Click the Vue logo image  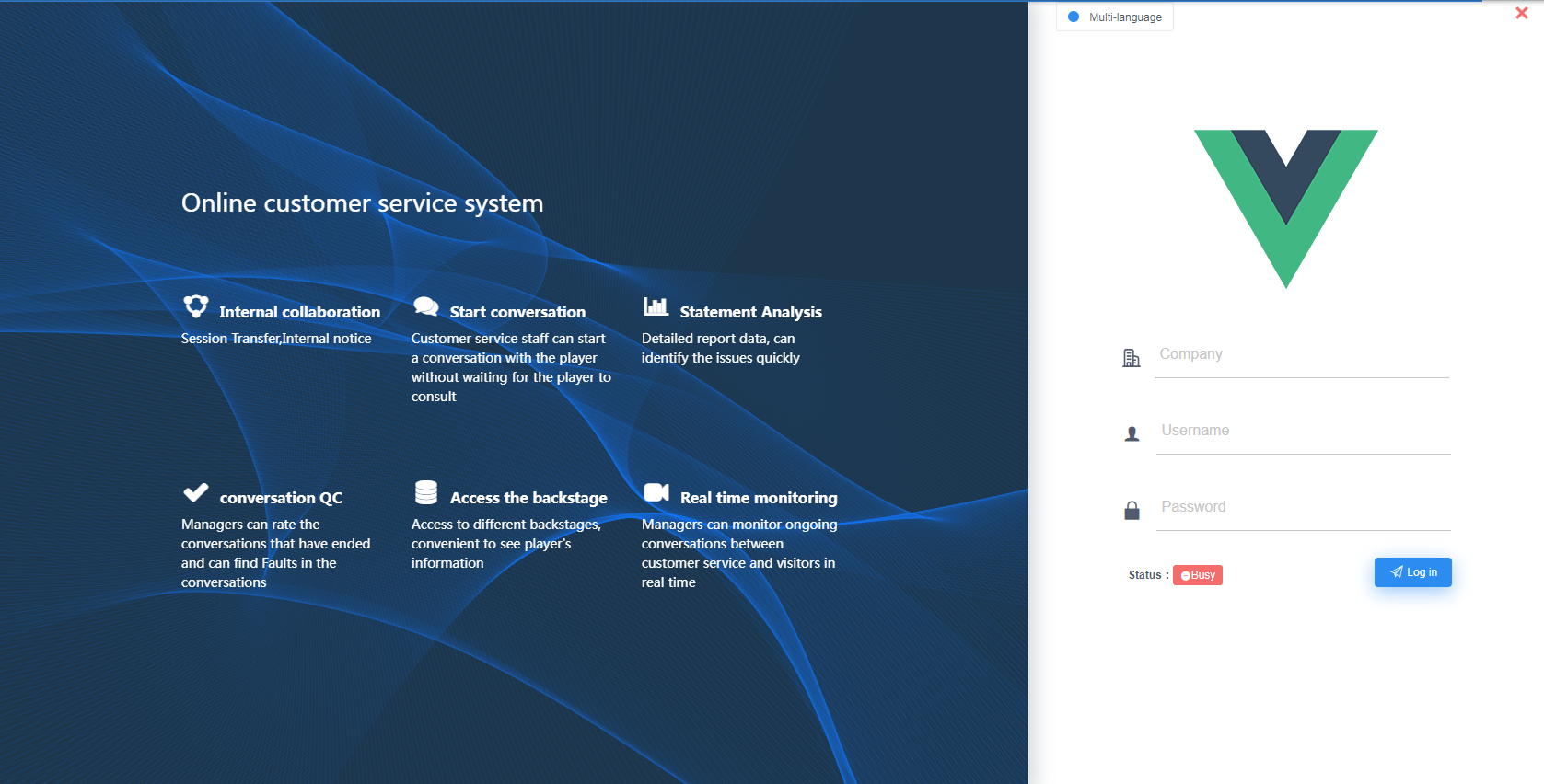click(x=1286, y=209)
